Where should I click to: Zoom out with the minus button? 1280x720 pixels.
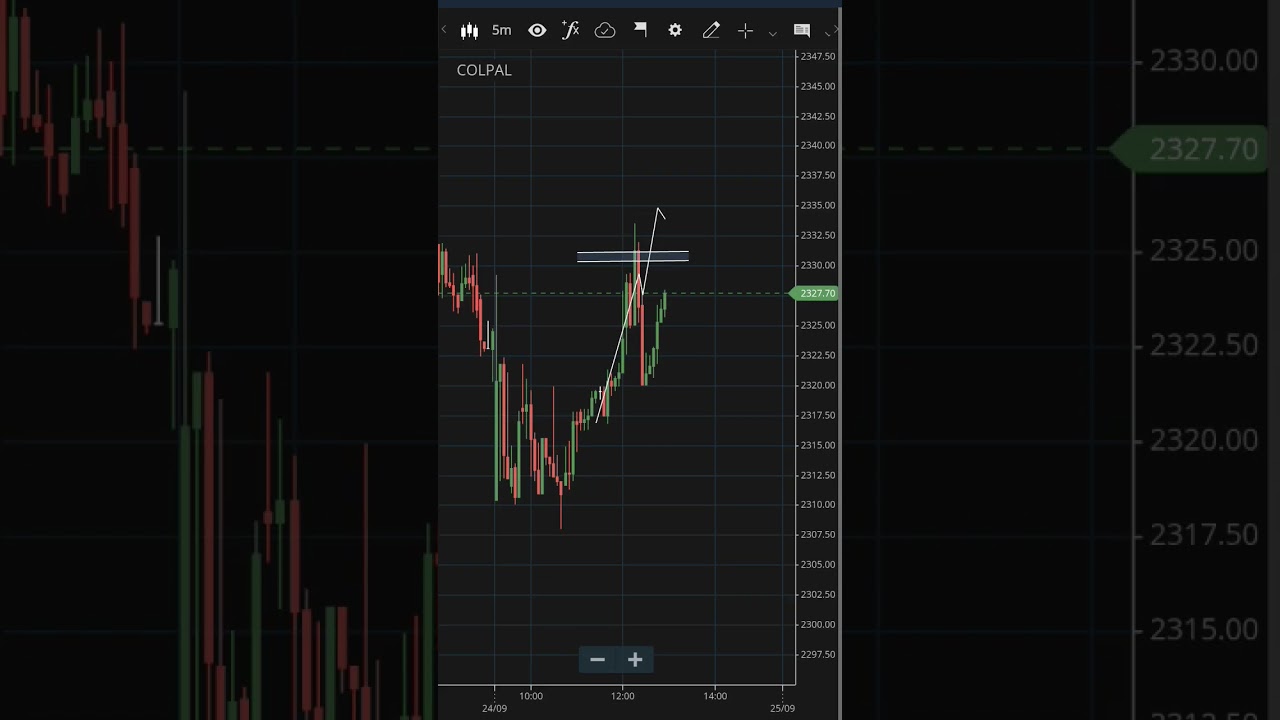click(597, 659)
